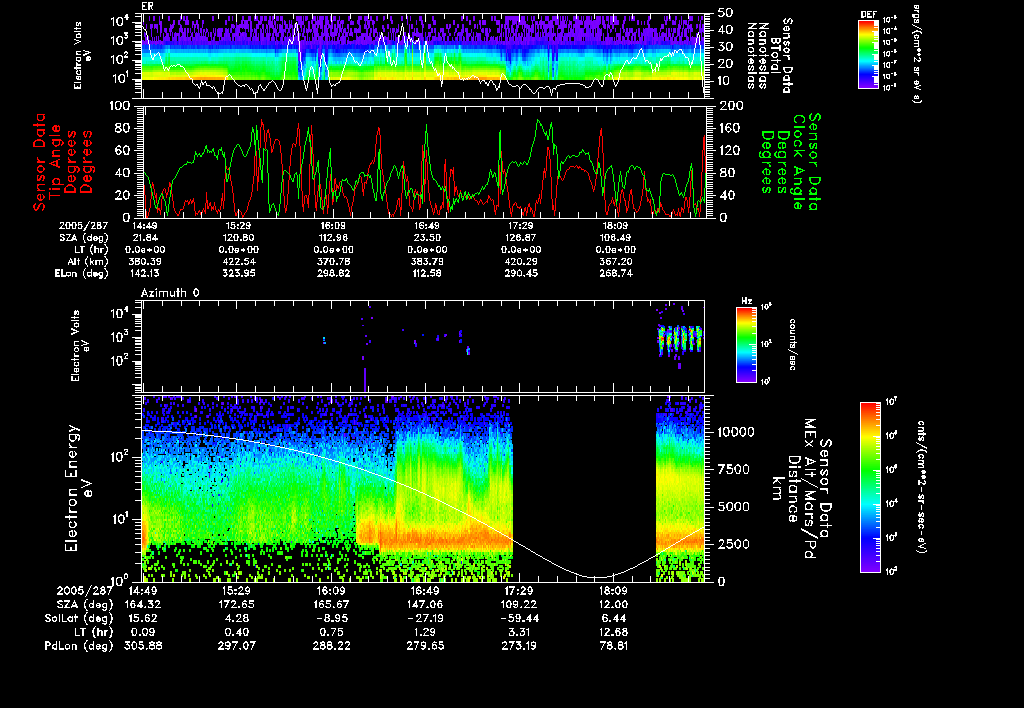
Task: Click the 50 tick on BTotal axis
Action: tap(725, 12)
